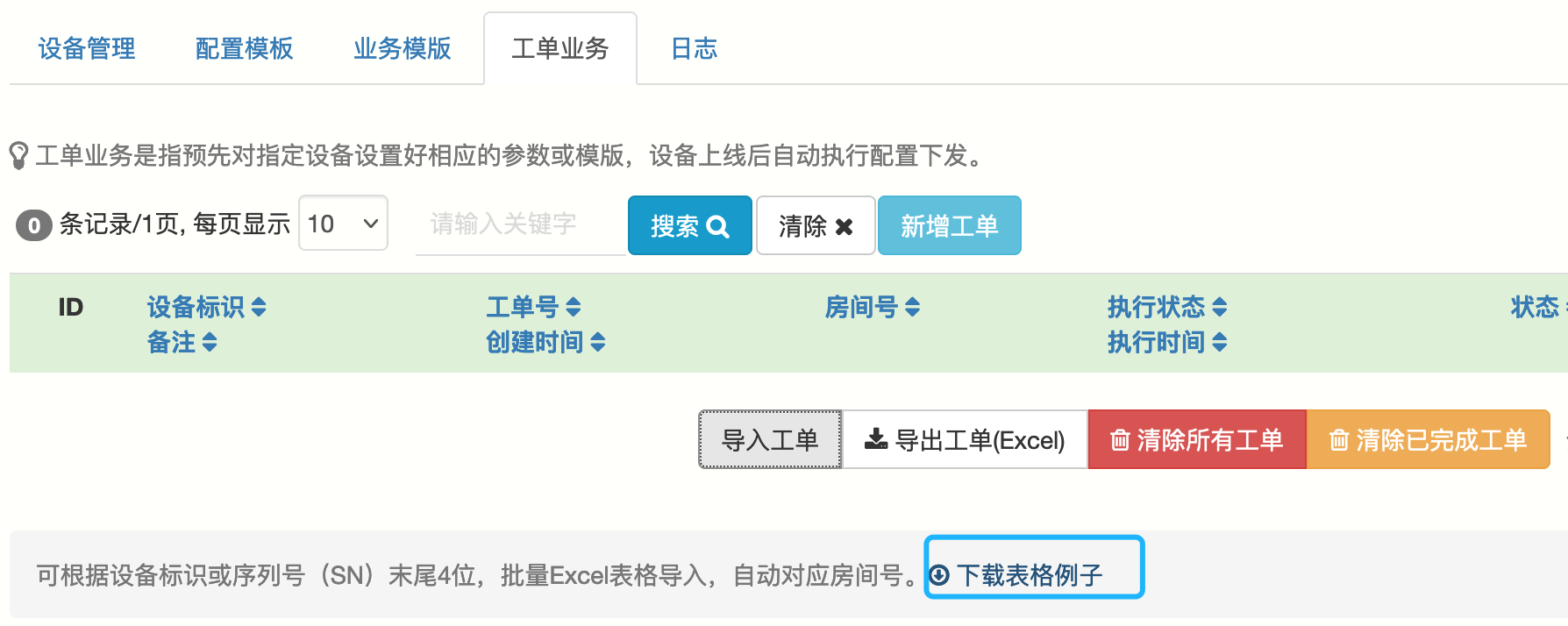
Task: Open the per-page count dropdown showing 10
Action: (x=343, y=224)
